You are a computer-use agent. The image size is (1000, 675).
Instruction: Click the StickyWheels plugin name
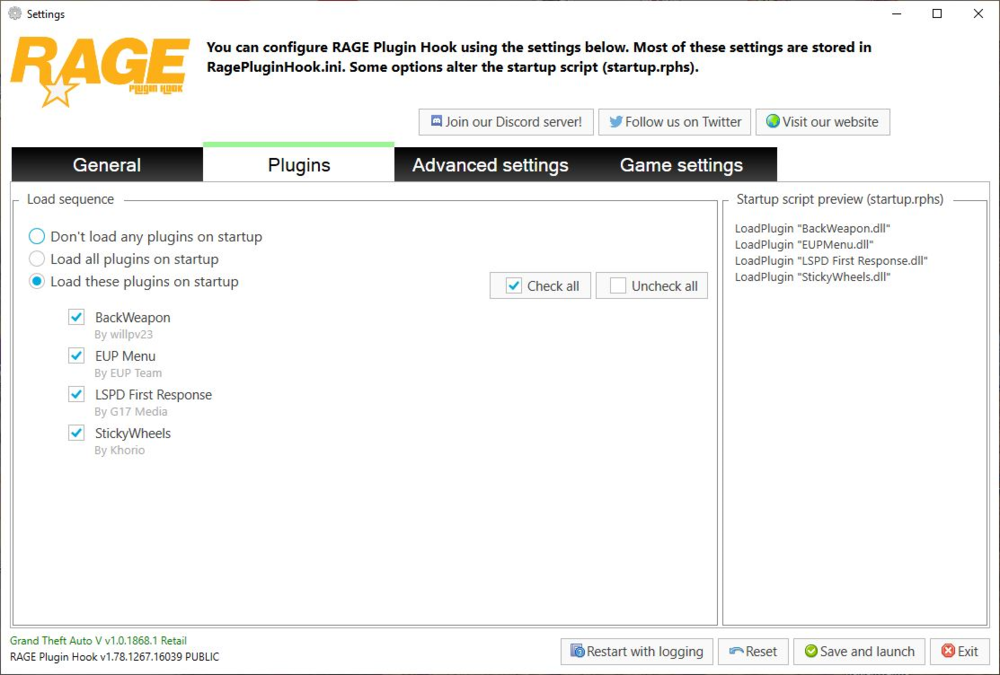click(133, 433)
